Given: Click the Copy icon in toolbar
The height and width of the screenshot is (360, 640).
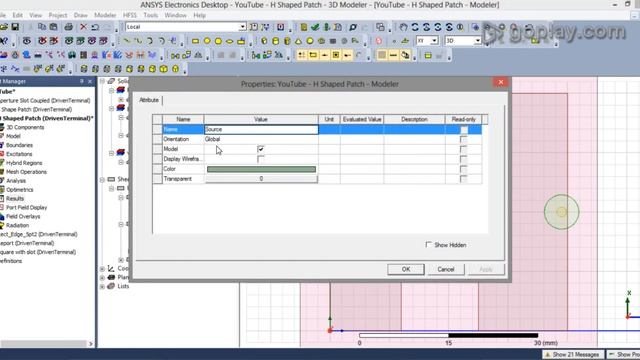Looking at the screenshot, I should coord(42,27).
